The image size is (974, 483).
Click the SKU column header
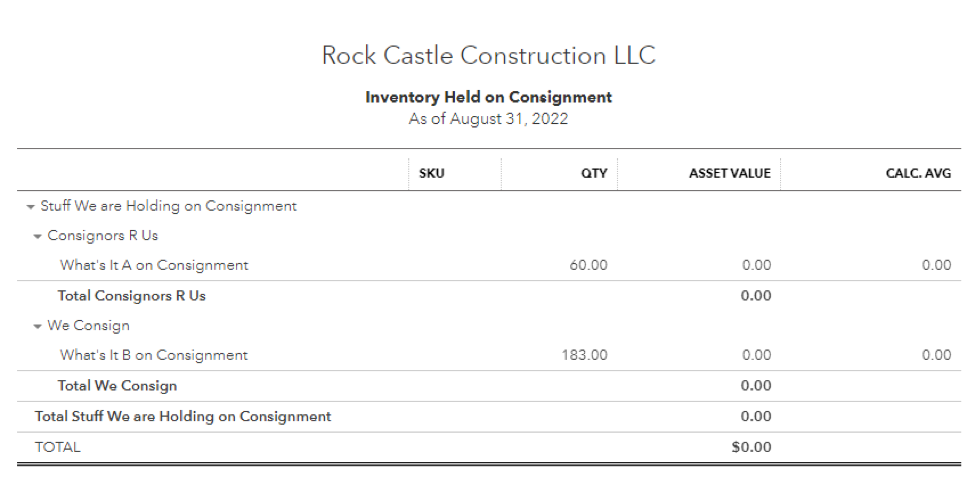tap(432, 173)
